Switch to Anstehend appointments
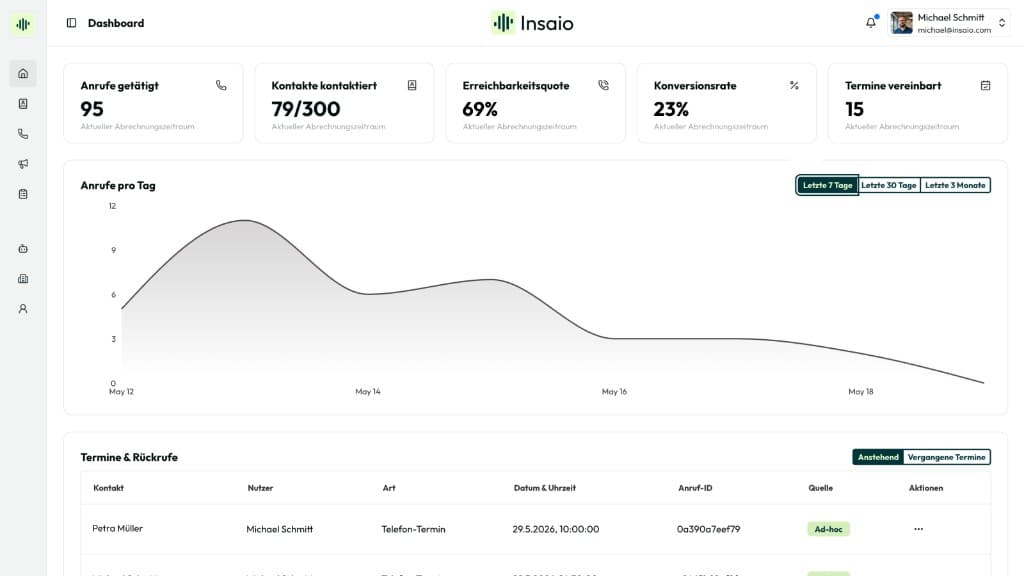1024x576 pixels. coord(878,457)
